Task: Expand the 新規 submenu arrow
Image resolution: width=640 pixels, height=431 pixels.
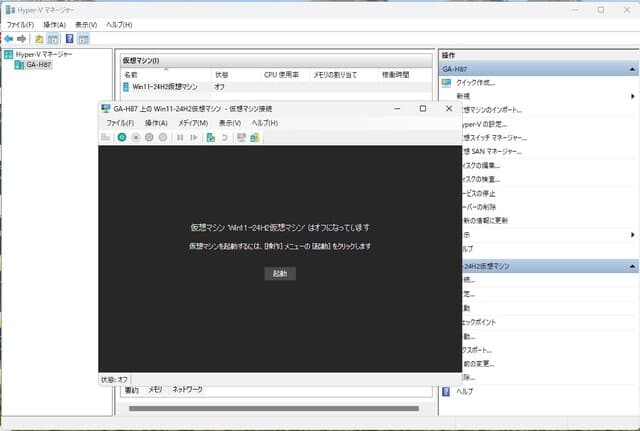Action: coord(632,96)
